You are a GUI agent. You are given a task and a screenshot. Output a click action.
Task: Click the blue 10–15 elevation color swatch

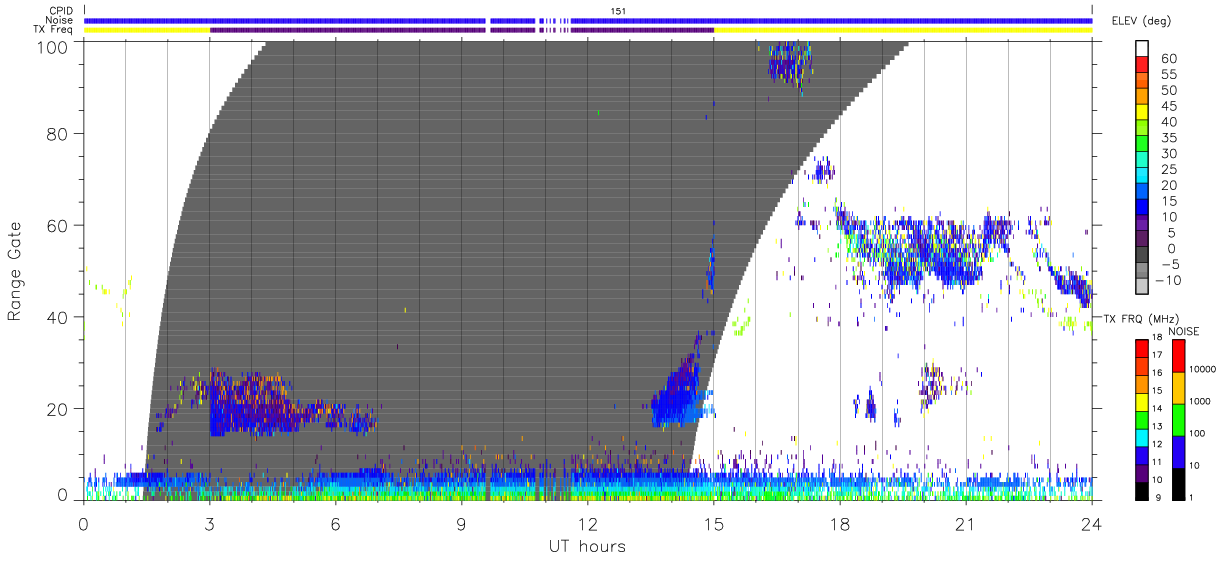tap(1143, 209)
